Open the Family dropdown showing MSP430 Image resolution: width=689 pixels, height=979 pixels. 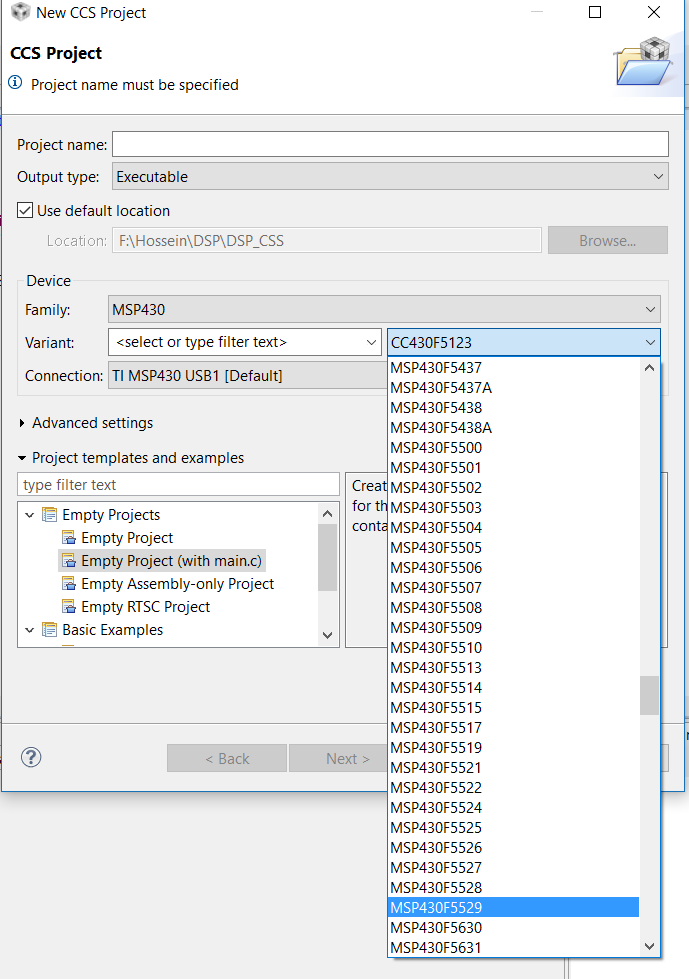pyautogui.click(x=655, y=309)
